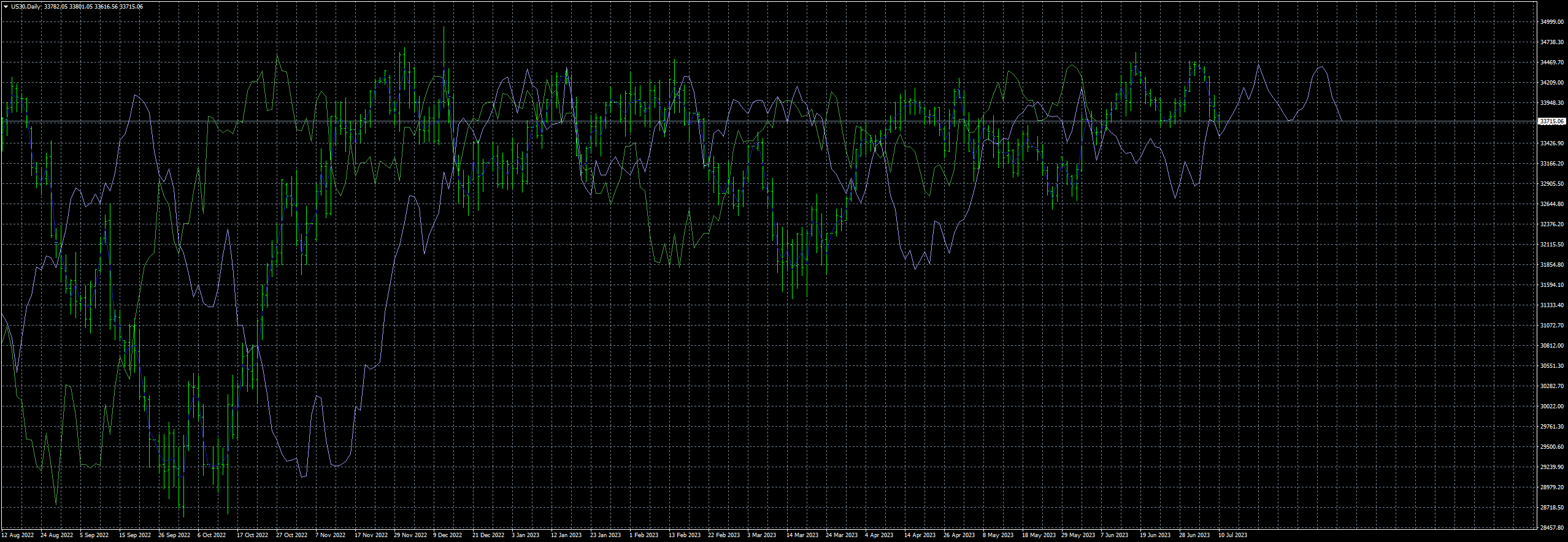The width and height of the screenshot is (1568, 542).
Task: Click the 32115.50 price scale label
Action: [x=1552, y=245]
